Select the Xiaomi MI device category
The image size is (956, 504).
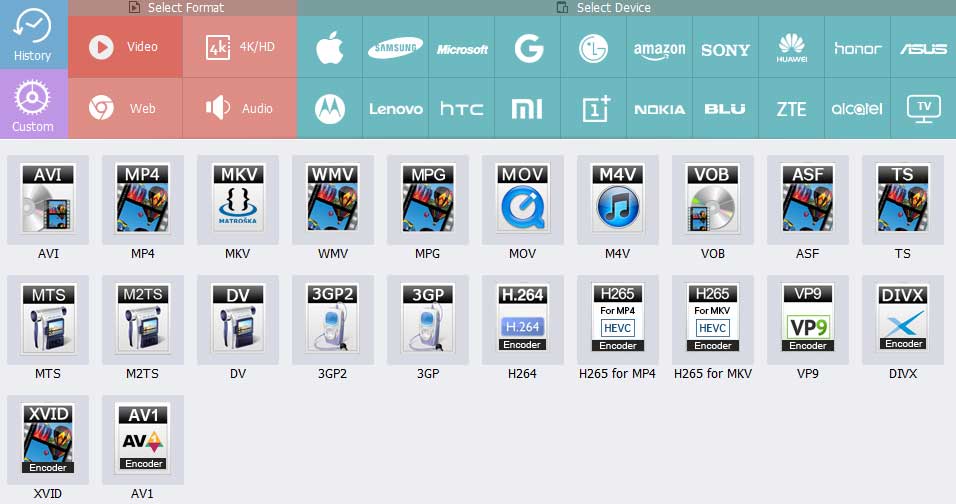pyautogui.click(x=528, y=108)
